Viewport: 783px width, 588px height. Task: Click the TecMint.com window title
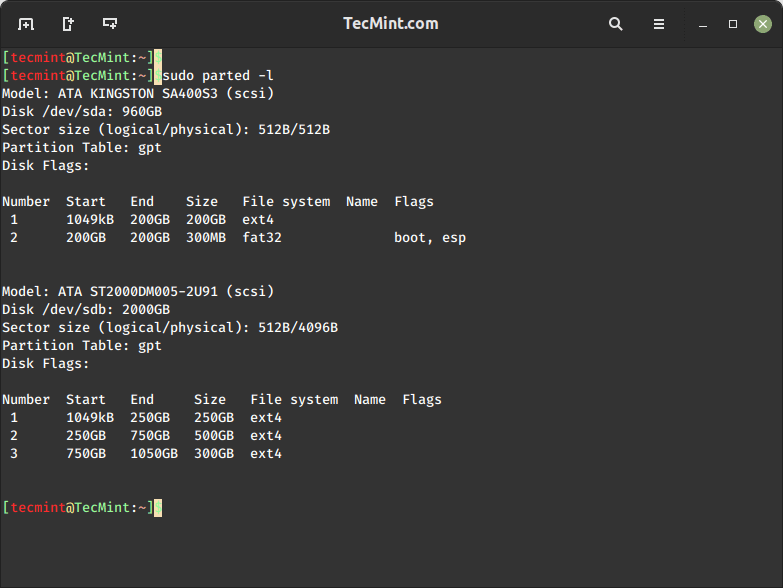[391, 24]
